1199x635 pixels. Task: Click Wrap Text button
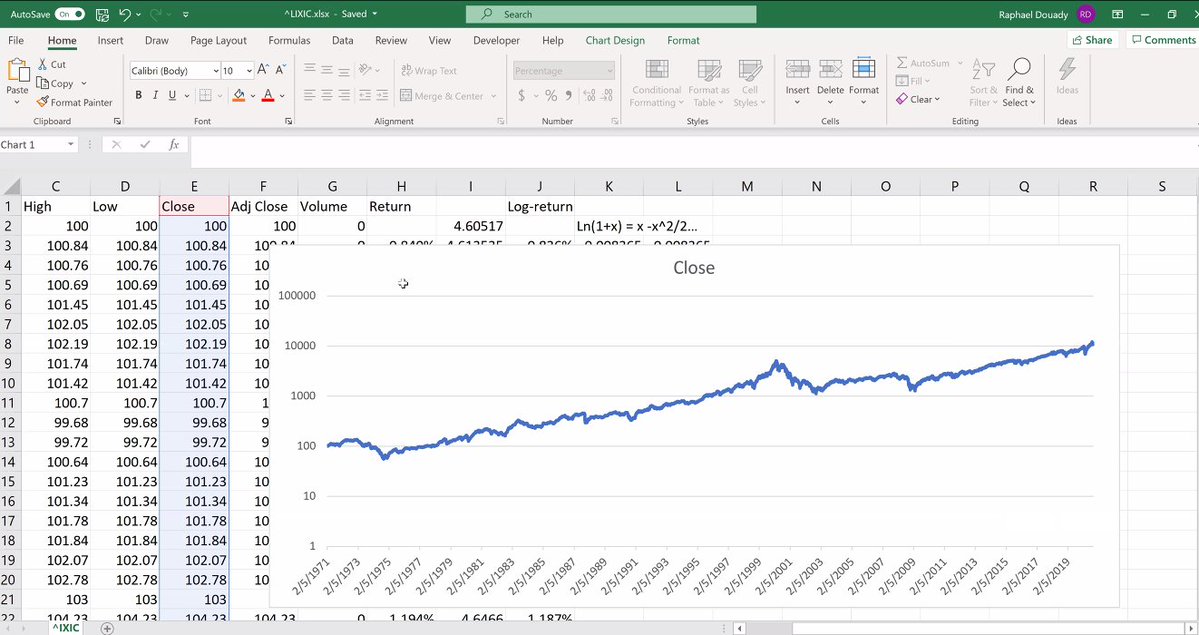coord(429,70)
